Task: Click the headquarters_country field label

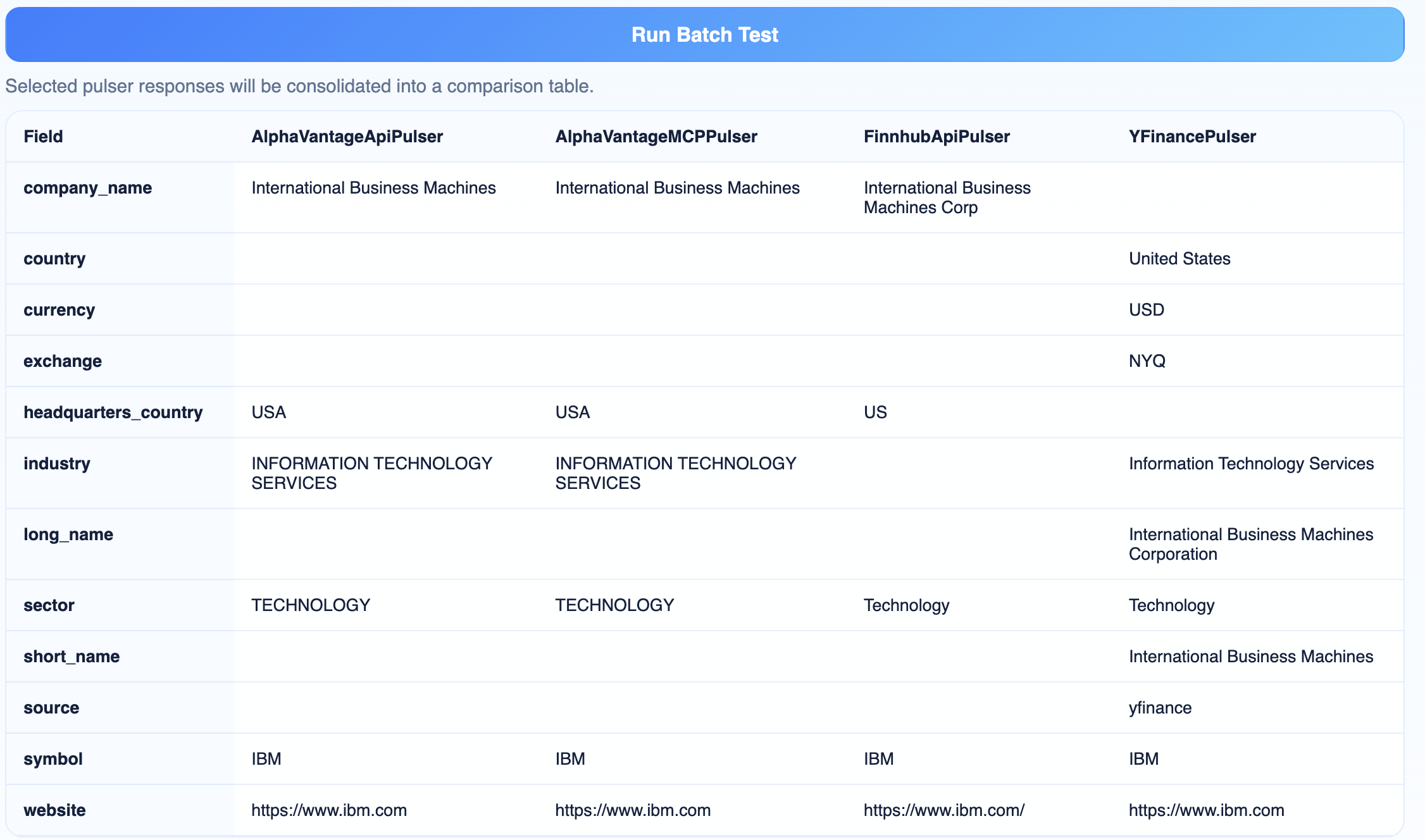Action: click(113, 412)
